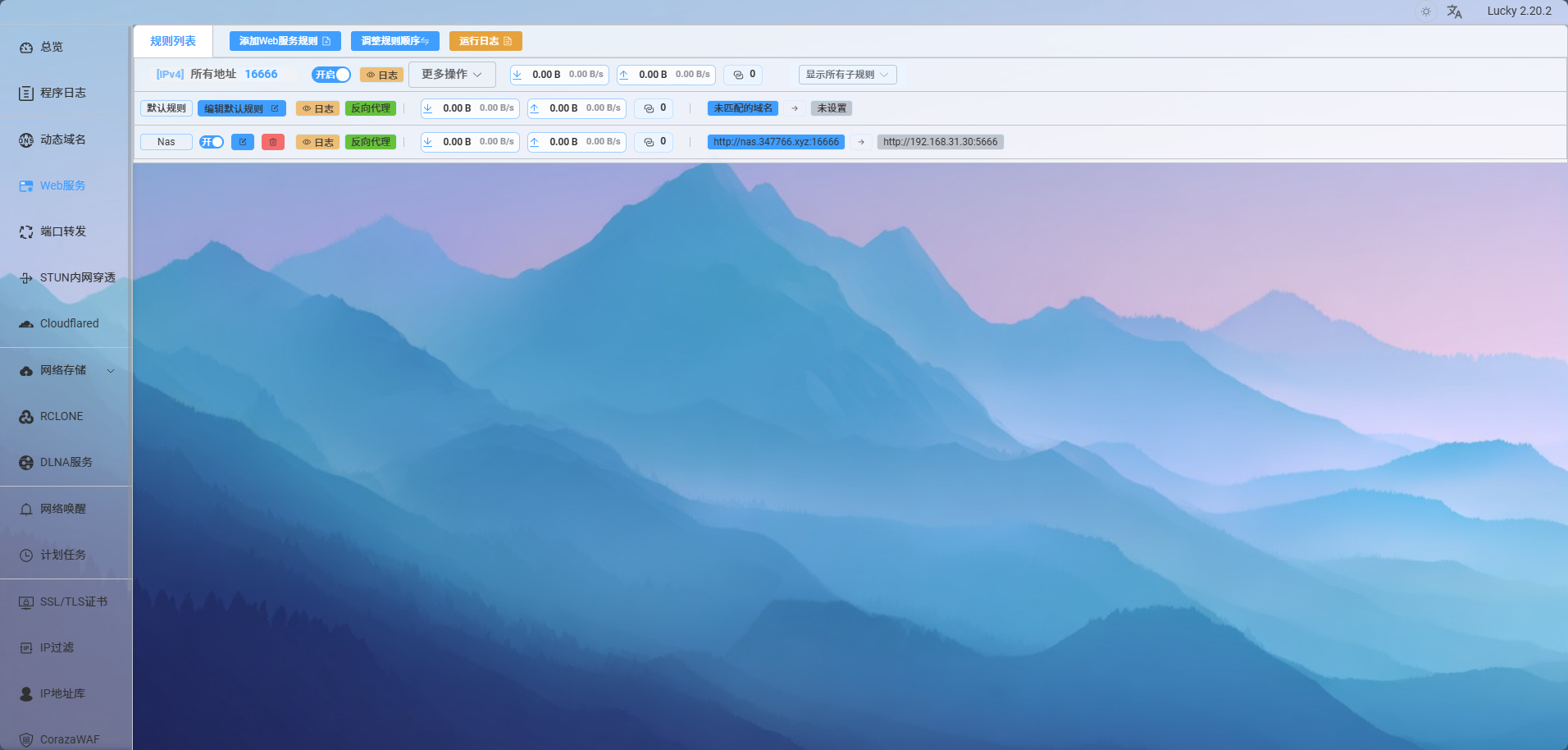
Task: Click 编辑默认规则 button
Action: point(241,108)
